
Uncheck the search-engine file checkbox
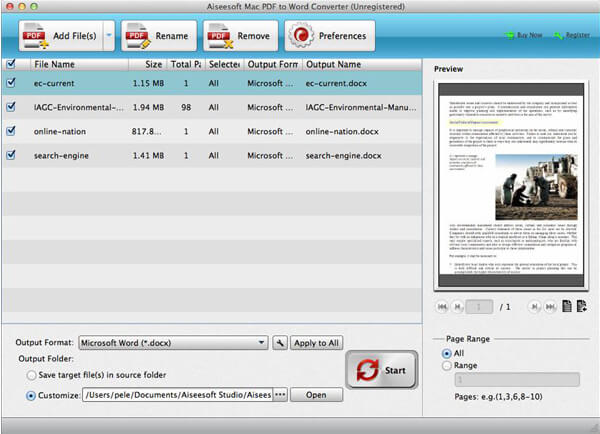[x=11, y=155]
